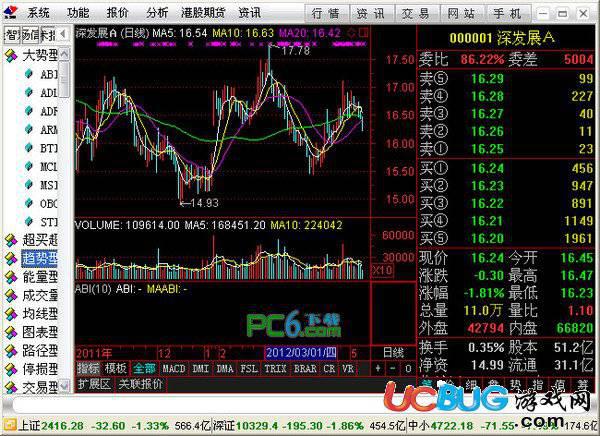Switch to the 模板 tab
Image resolution: width=600 pixels, height=436 pixels.
(116, 369)
